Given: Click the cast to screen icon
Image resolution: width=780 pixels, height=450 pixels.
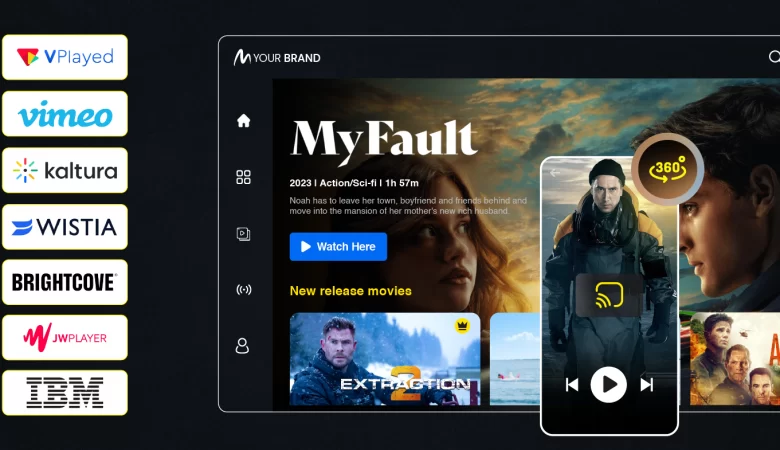Looking at the screenshot, I should (x=609, y=295).
